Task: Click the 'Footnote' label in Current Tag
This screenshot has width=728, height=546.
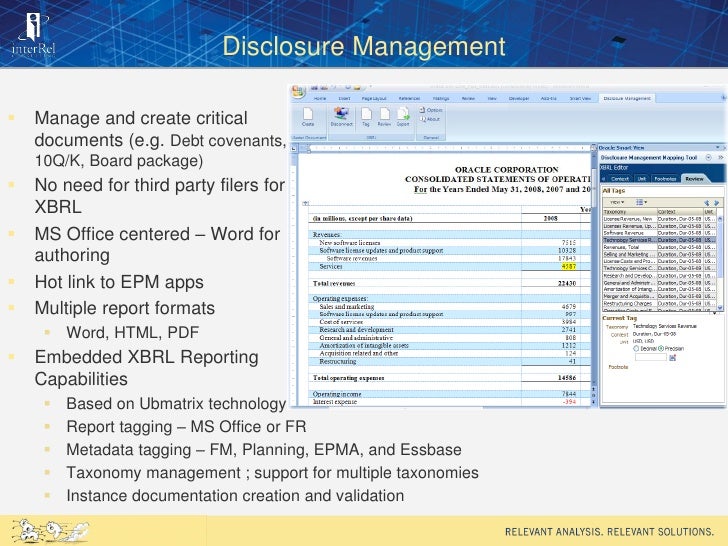Action: click(618, 367)
